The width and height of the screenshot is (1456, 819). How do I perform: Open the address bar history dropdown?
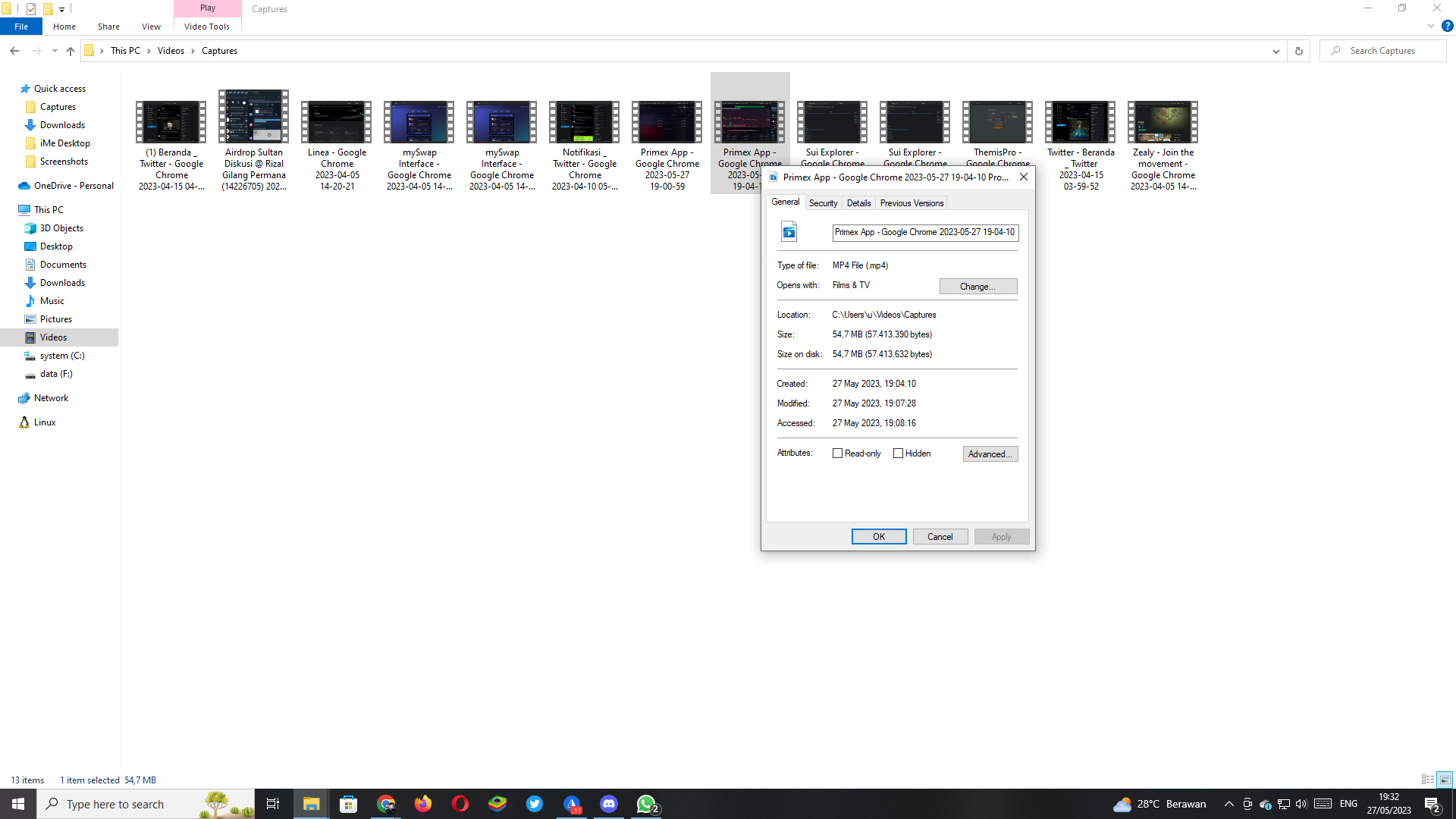(x=1276, y=51)
